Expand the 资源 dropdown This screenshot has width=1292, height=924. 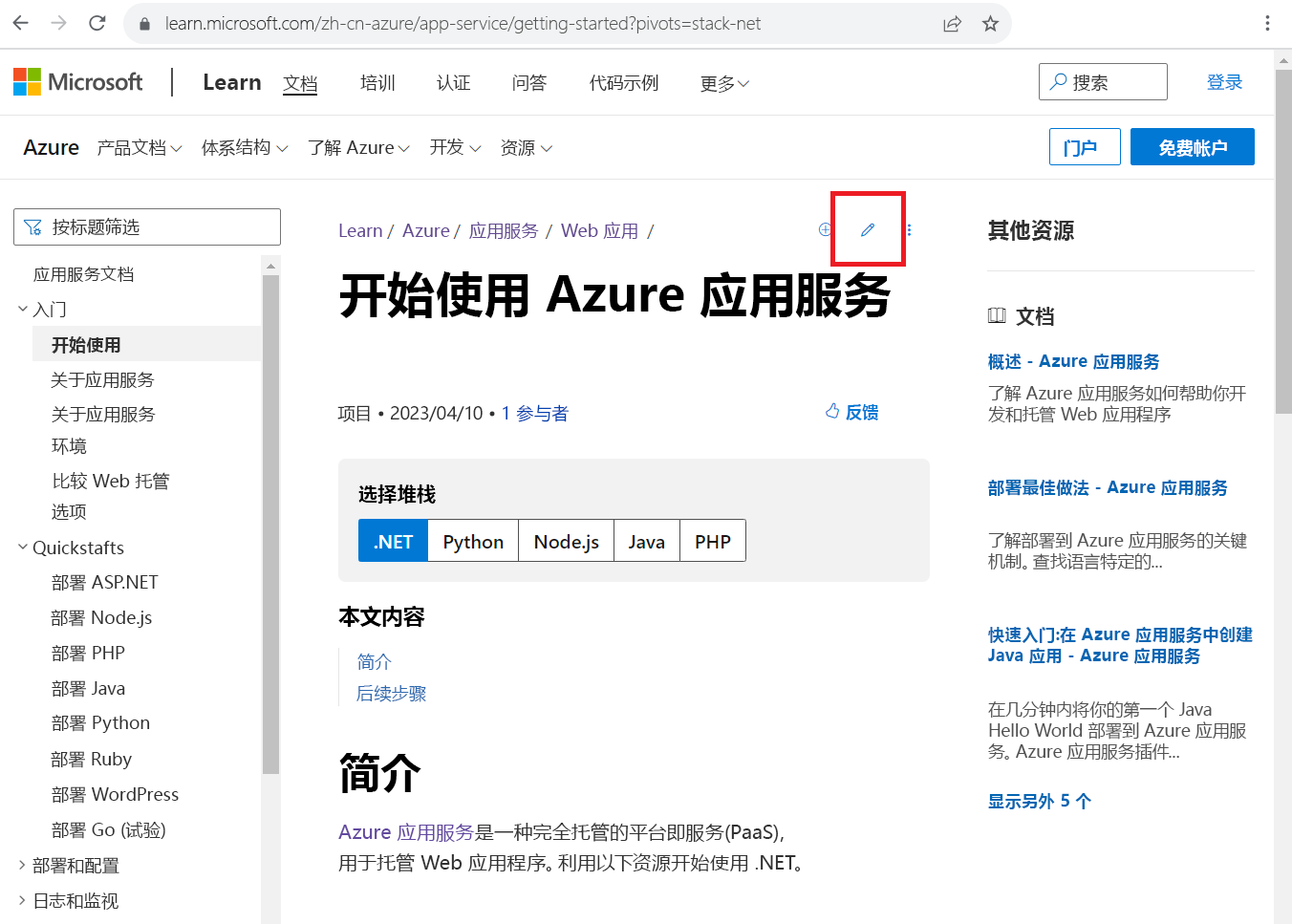(527, 148)
